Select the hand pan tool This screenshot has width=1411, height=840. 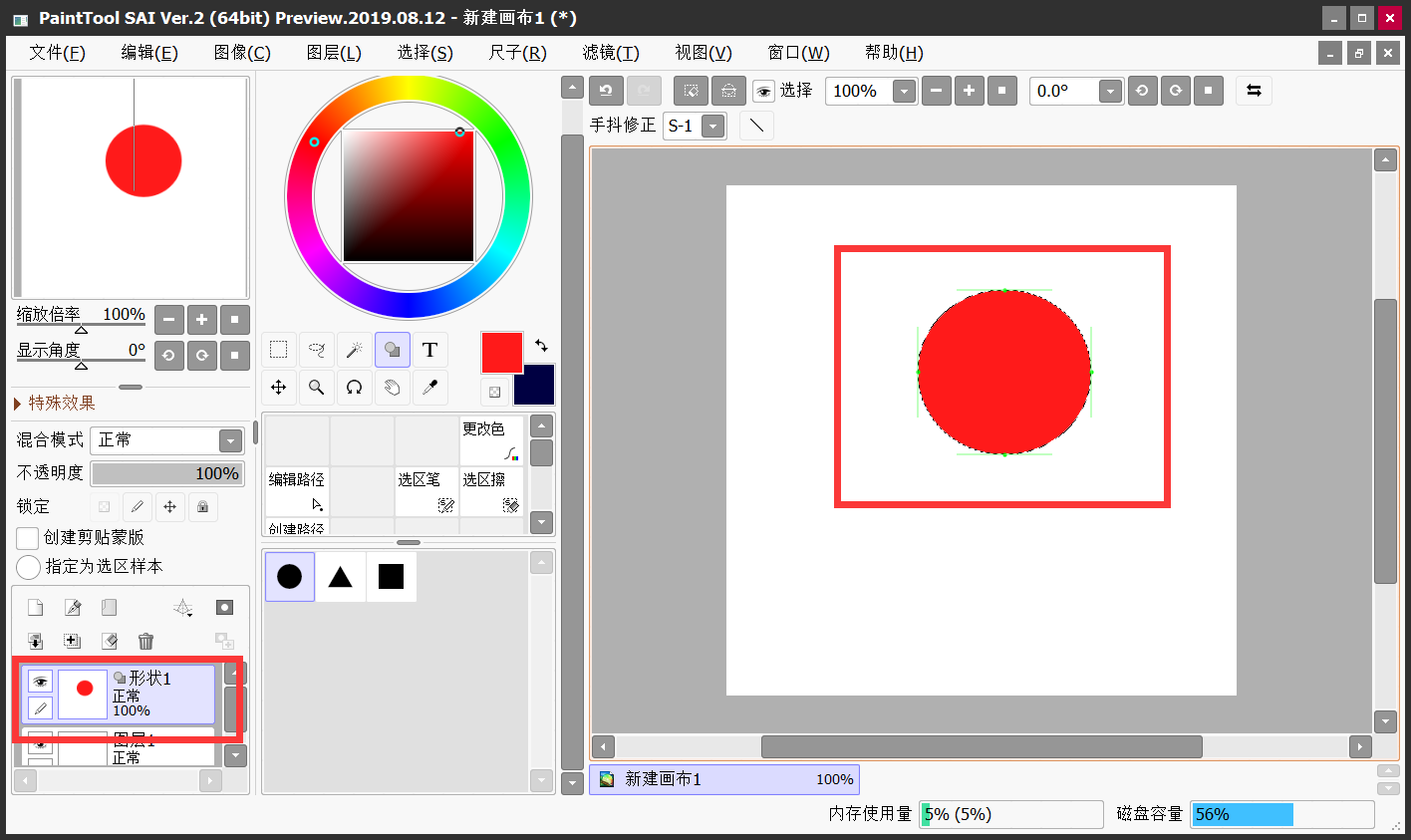pos(392,388)
